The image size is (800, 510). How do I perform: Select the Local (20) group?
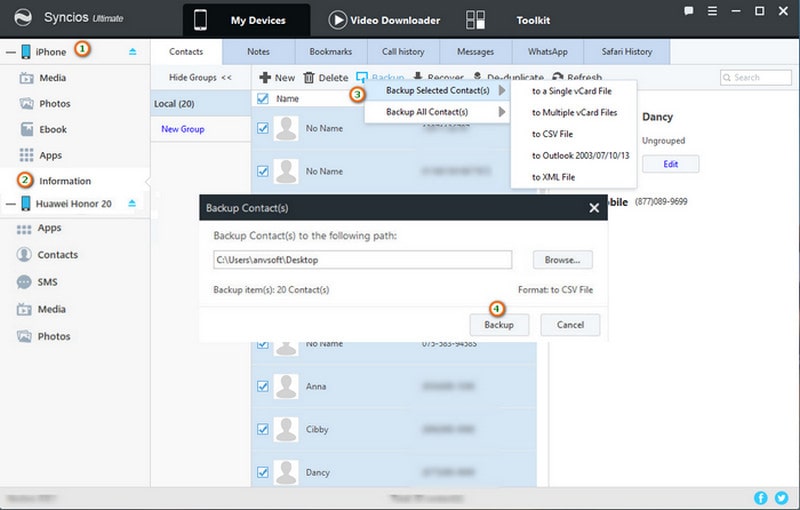[201, 104]
